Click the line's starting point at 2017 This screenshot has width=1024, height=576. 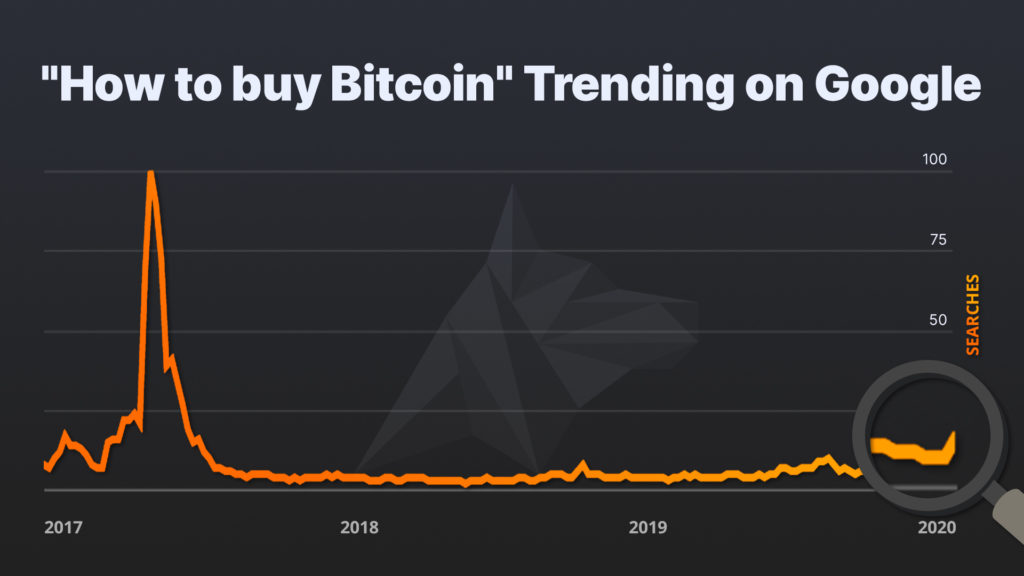(46, 465)
